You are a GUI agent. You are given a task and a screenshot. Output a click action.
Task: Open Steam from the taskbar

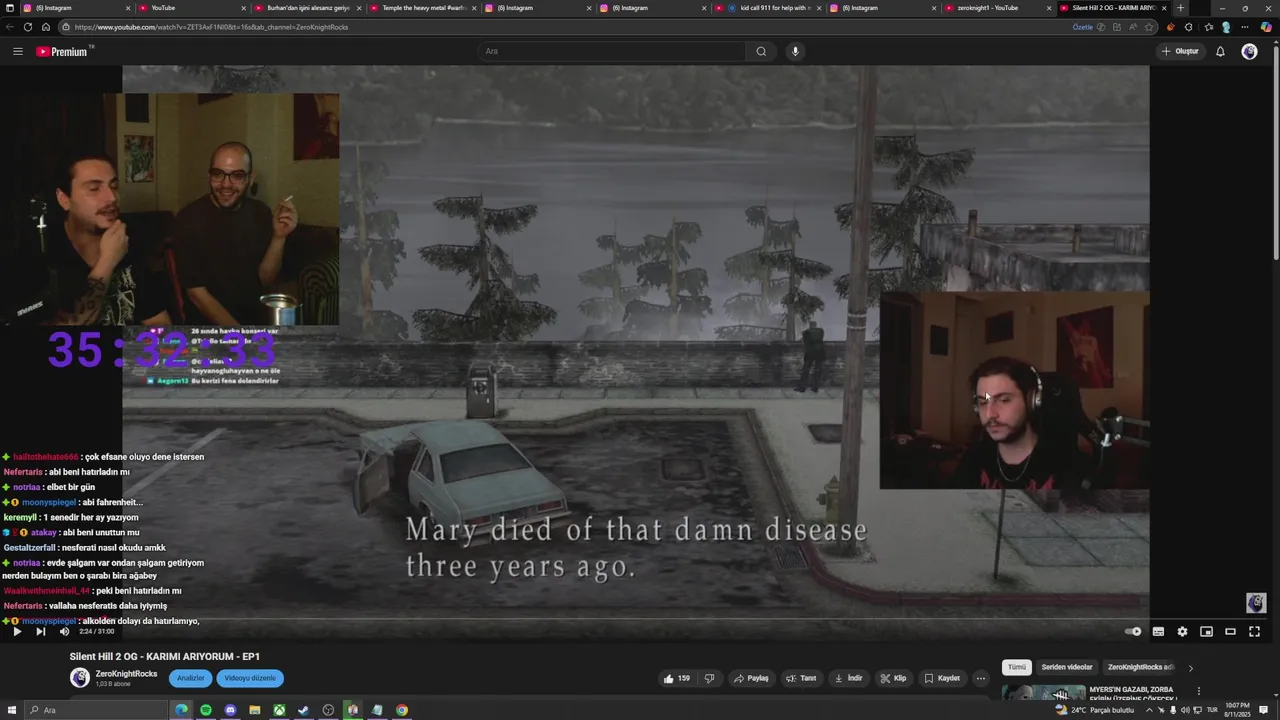click(x=304, y=710)
